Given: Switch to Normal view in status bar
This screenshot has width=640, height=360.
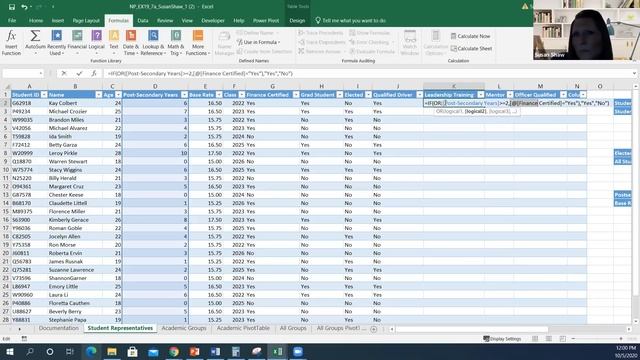Looking at the screenshot, I should (535, 339).
